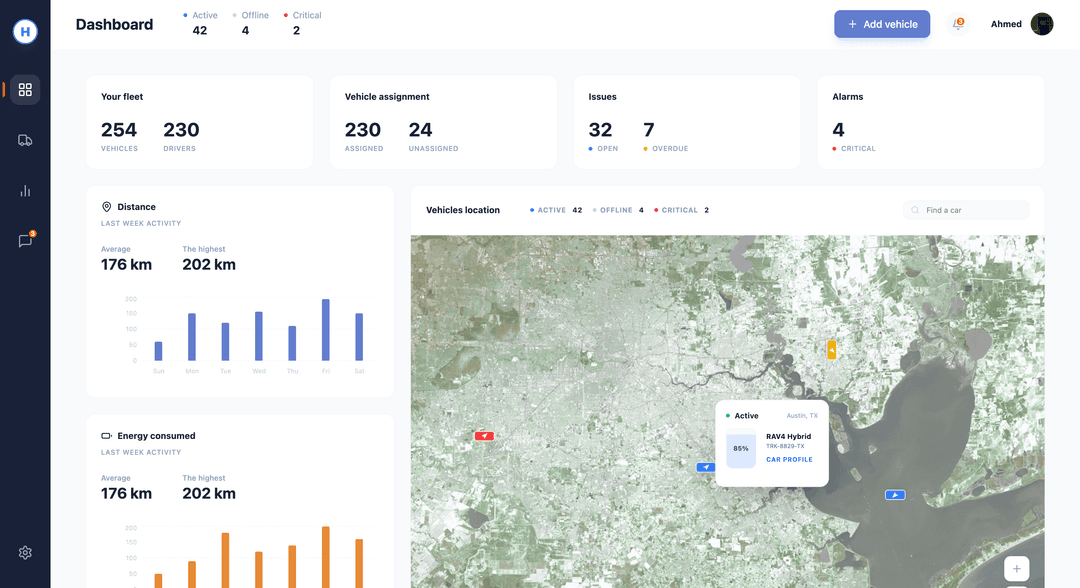Select the orange alert marker on the map
Screen dimensions: 1080x588
(831, 350)
